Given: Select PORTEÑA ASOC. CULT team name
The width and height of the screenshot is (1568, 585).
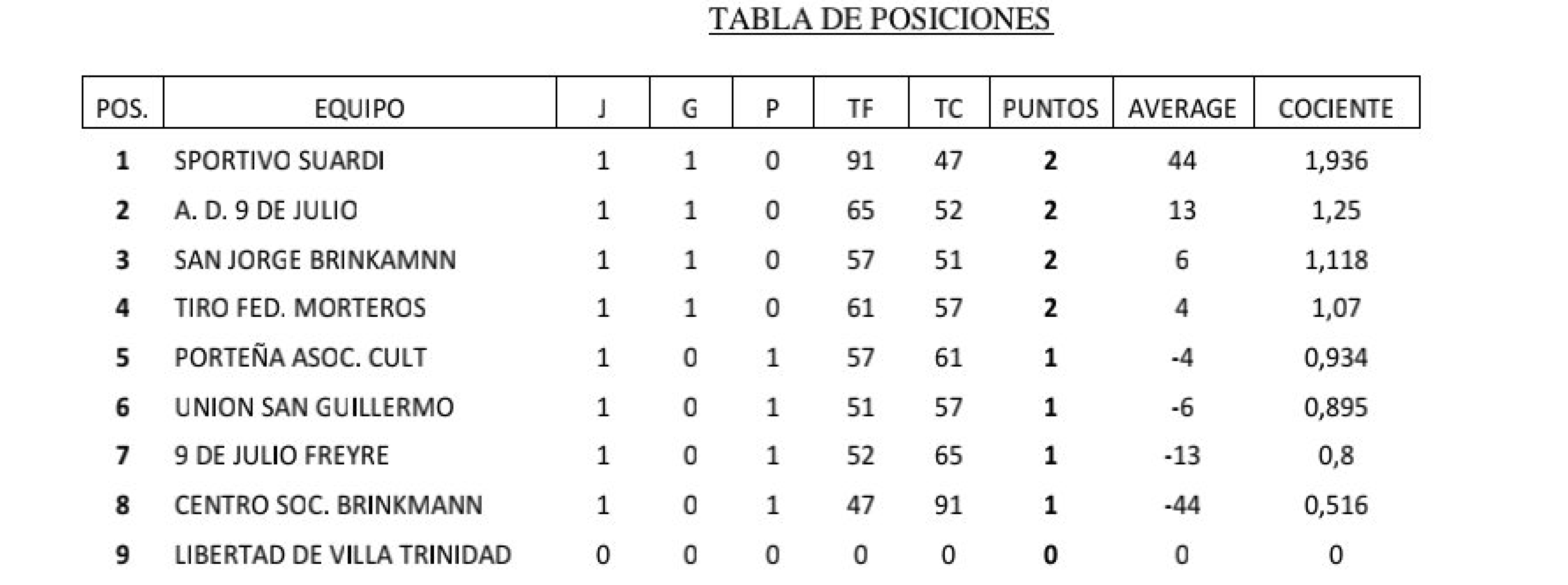Looking at the screenshot, I should [300, 357].
